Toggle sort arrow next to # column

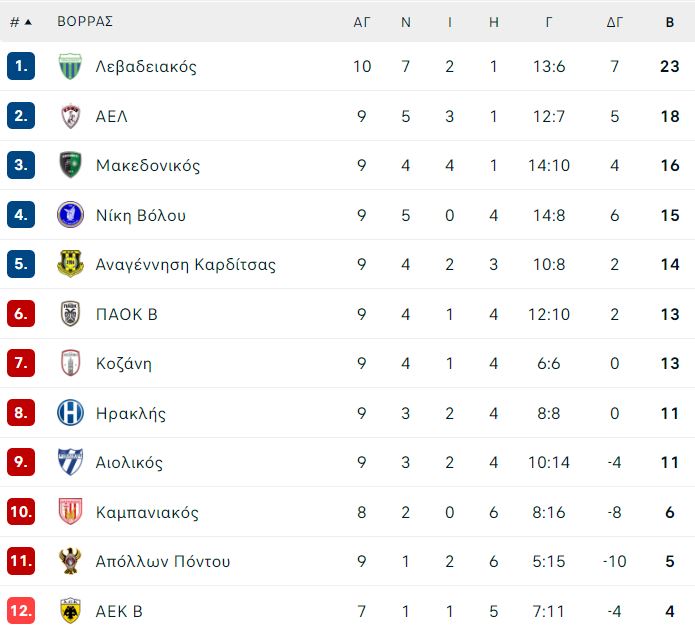(28, 22)
